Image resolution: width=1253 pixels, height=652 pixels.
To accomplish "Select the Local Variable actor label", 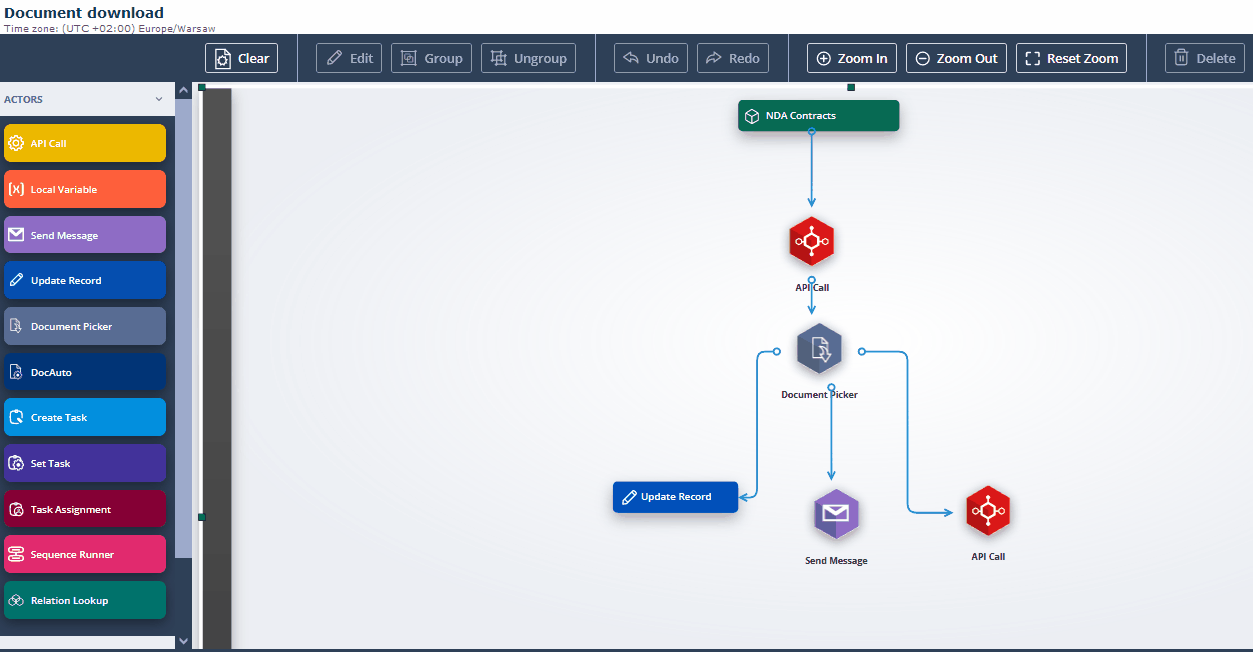I will [64, 189].
